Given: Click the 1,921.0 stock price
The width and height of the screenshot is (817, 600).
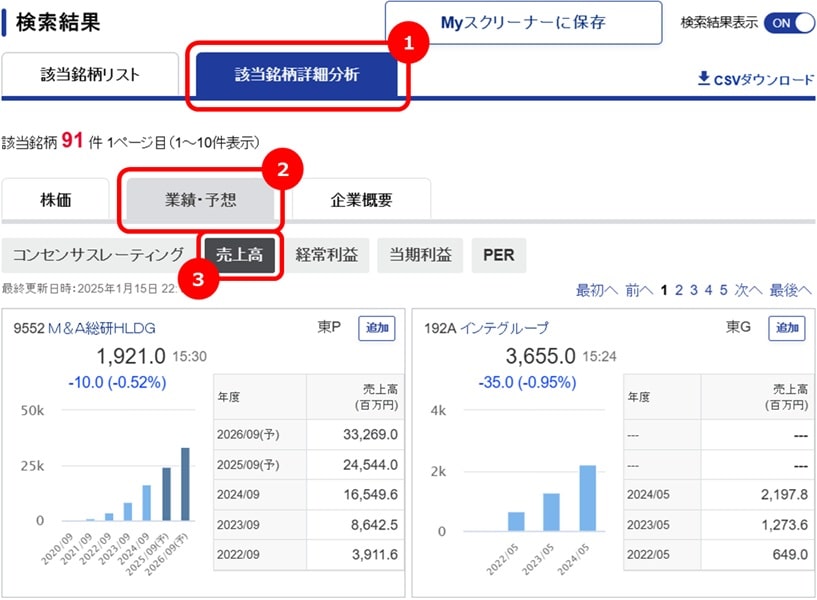Looking at the screenshot, I should pos(131,357).
